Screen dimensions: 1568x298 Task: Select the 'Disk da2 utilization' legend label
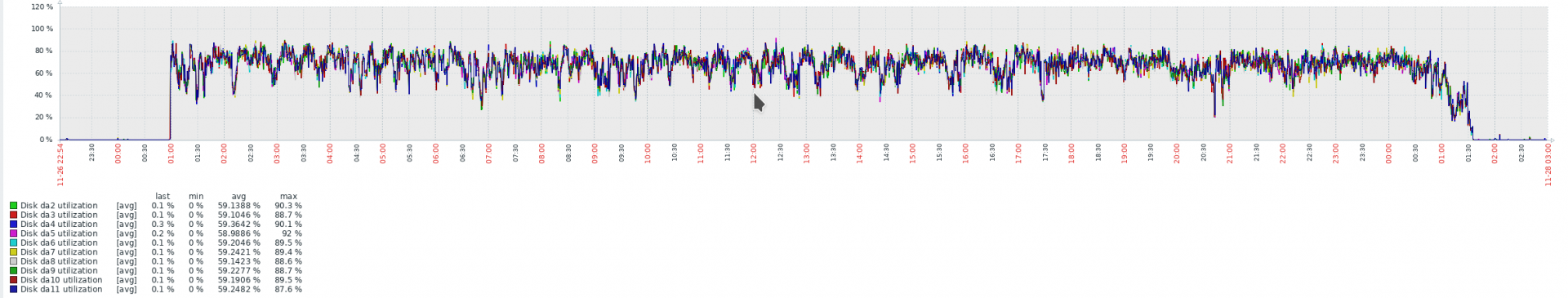59,206
